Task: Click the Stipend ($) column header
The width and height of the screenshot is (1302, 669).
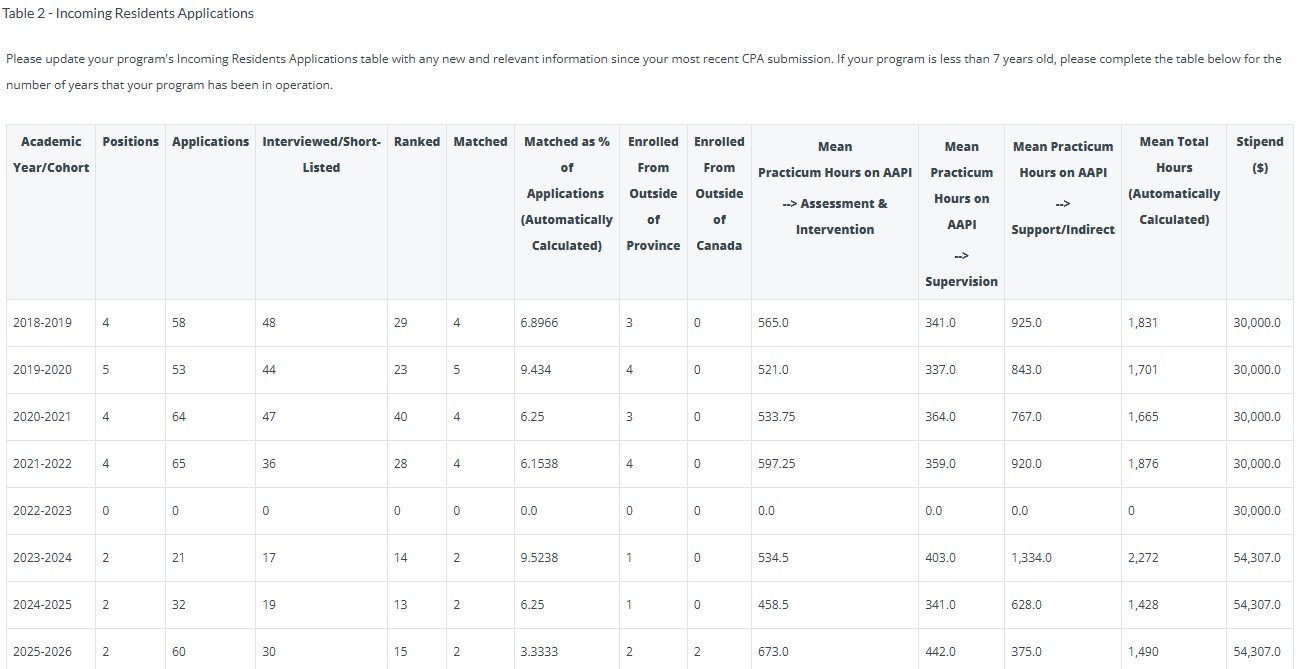Action: tap(1259, 155)
